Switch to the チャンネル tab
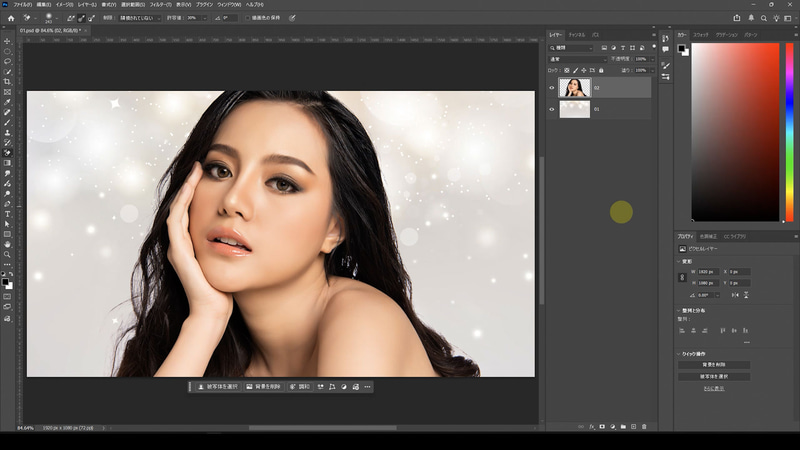 (577, 35)
